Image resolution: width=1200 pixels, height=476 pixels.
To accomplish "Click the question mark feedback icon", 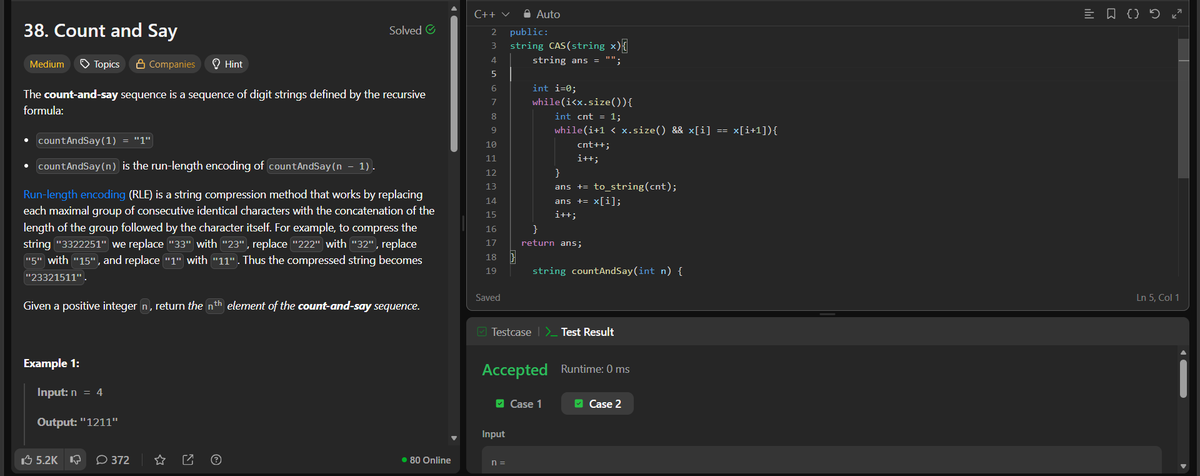I will pos(214,460).
